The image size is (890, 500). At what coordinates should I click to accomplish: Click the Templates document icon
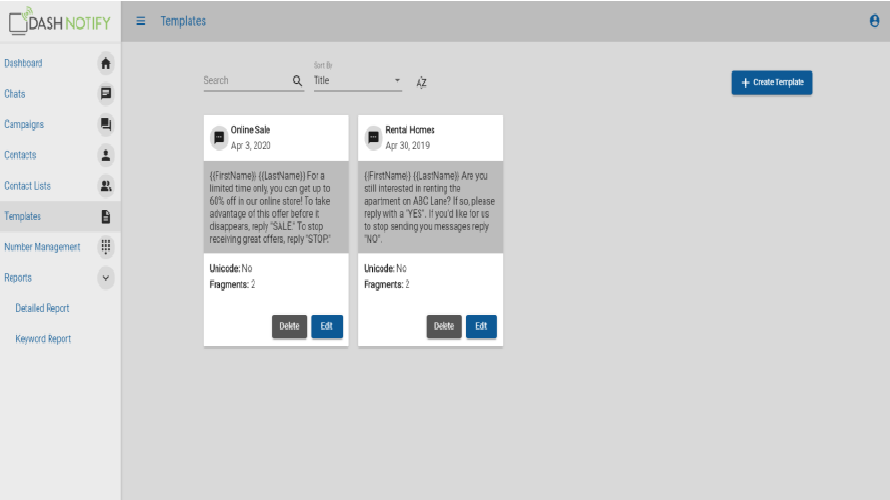coord(106,216)
